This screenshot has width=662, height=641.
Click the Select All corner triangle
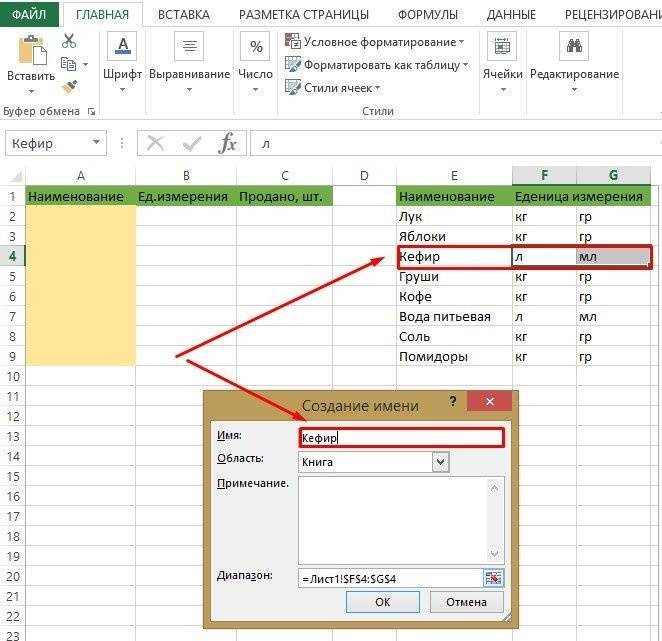click(16, 175)
